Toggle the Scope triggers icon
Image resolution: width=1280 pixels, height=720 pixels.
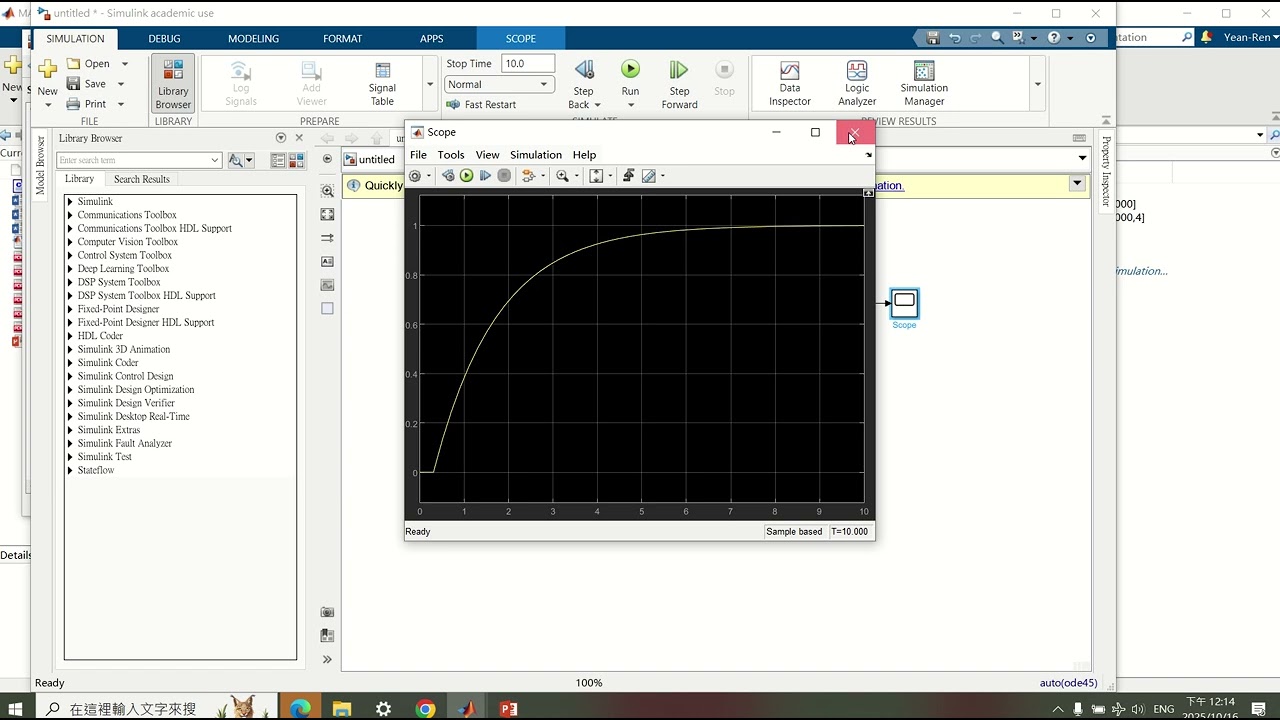628,176
